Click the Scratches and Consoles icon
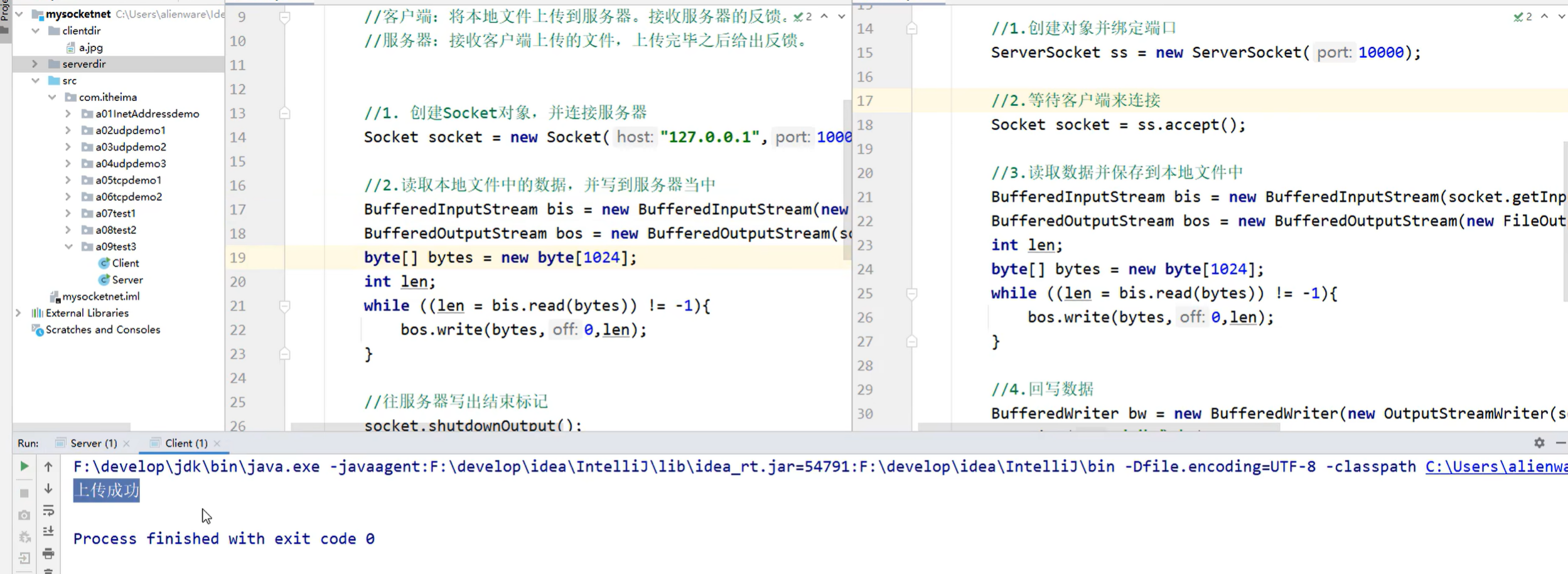This screenshot has height=574, width=1568. [x=38, y=329]
